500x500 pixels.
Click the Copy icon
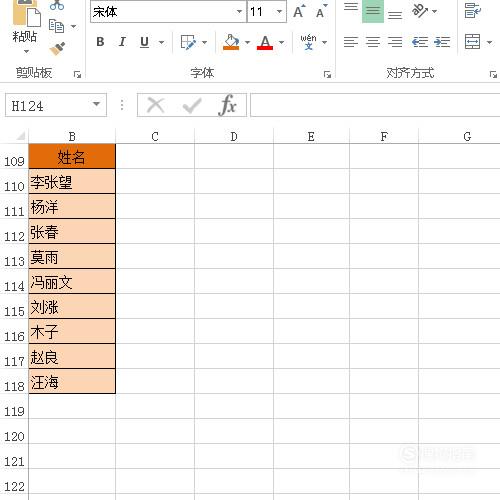56,26
